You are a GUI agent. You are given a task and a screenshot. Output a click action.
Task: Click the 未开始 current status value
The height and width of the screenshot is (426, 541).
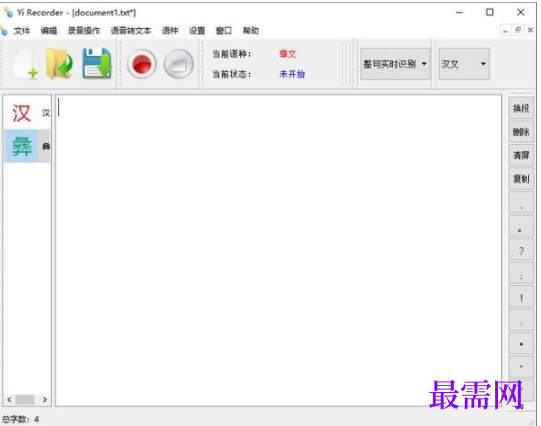[292, 74]
